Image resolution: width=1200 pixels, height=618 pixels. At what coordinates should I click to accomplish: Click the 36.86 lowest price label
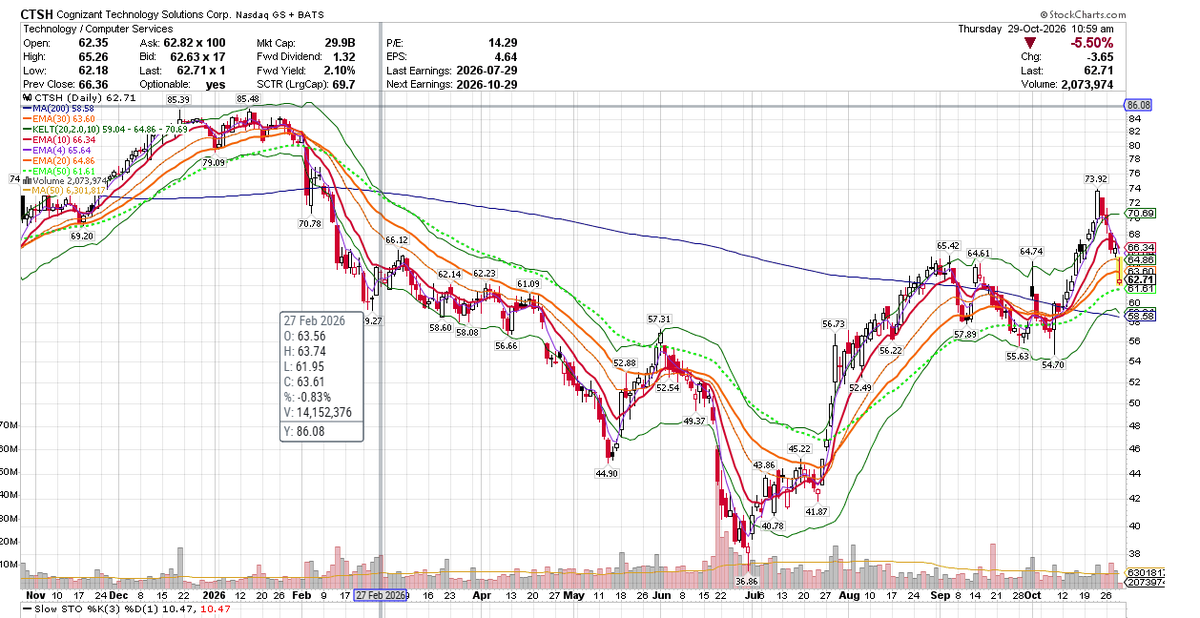tap(749, 580)
